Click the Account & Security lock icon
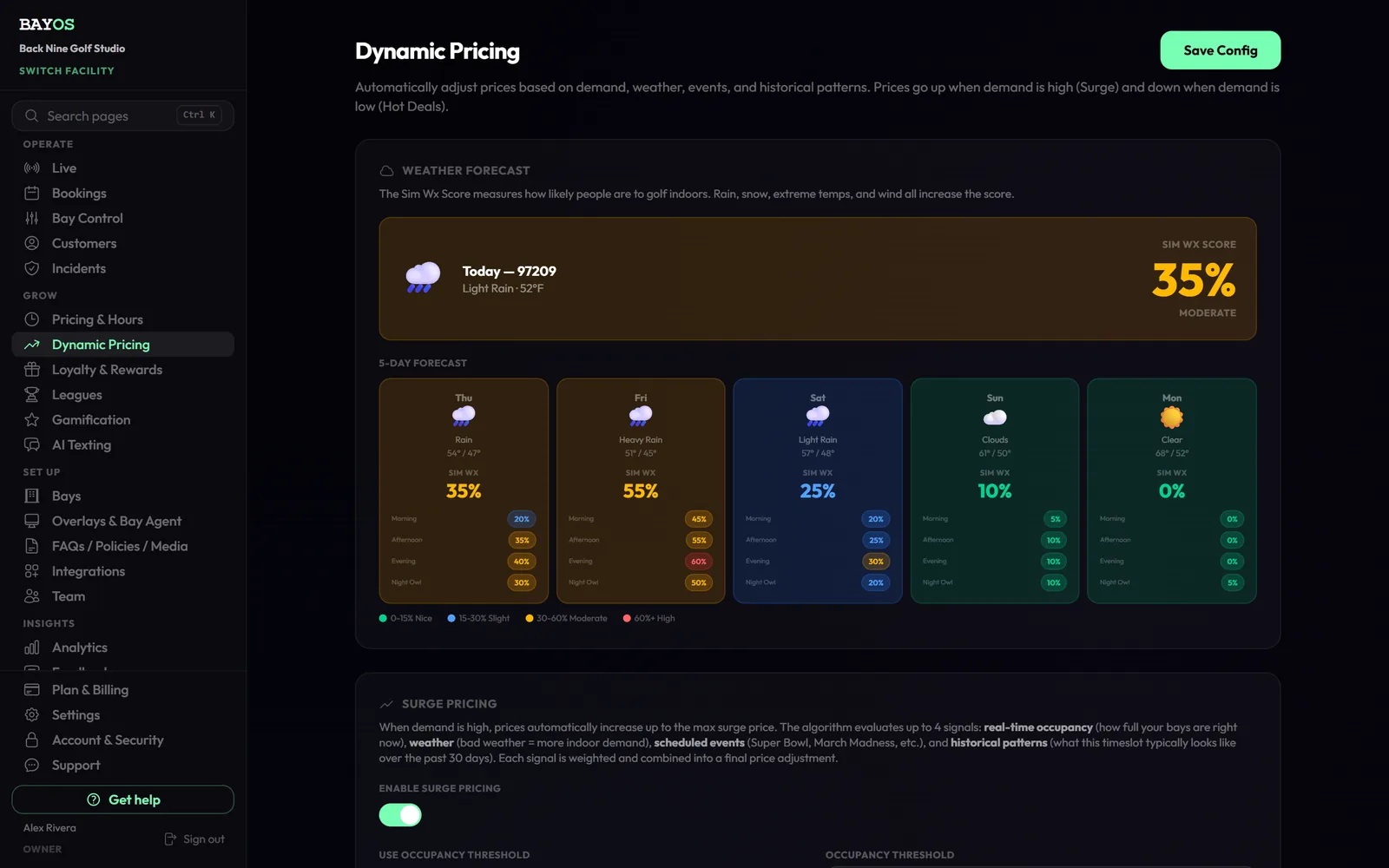The height and width of the screenshot is (868, 1389). tap(32, 740)
